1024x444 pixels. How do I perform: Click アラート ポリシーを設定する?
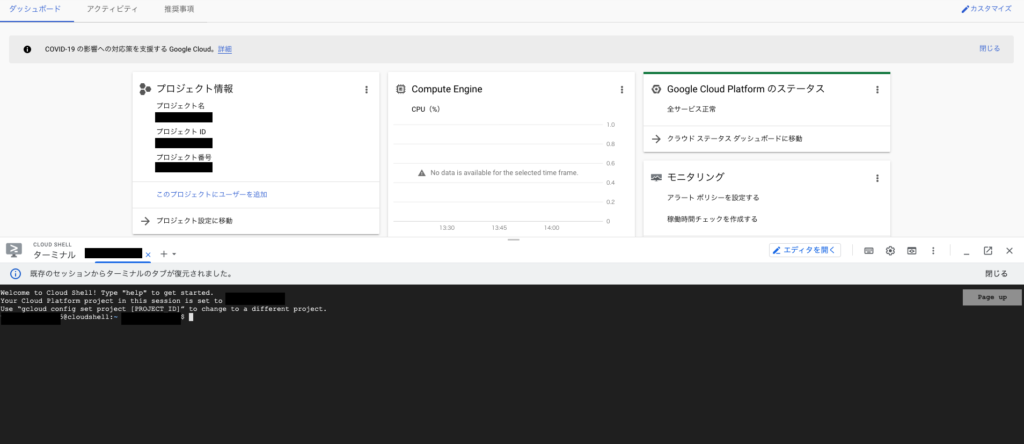pos(713,197)
